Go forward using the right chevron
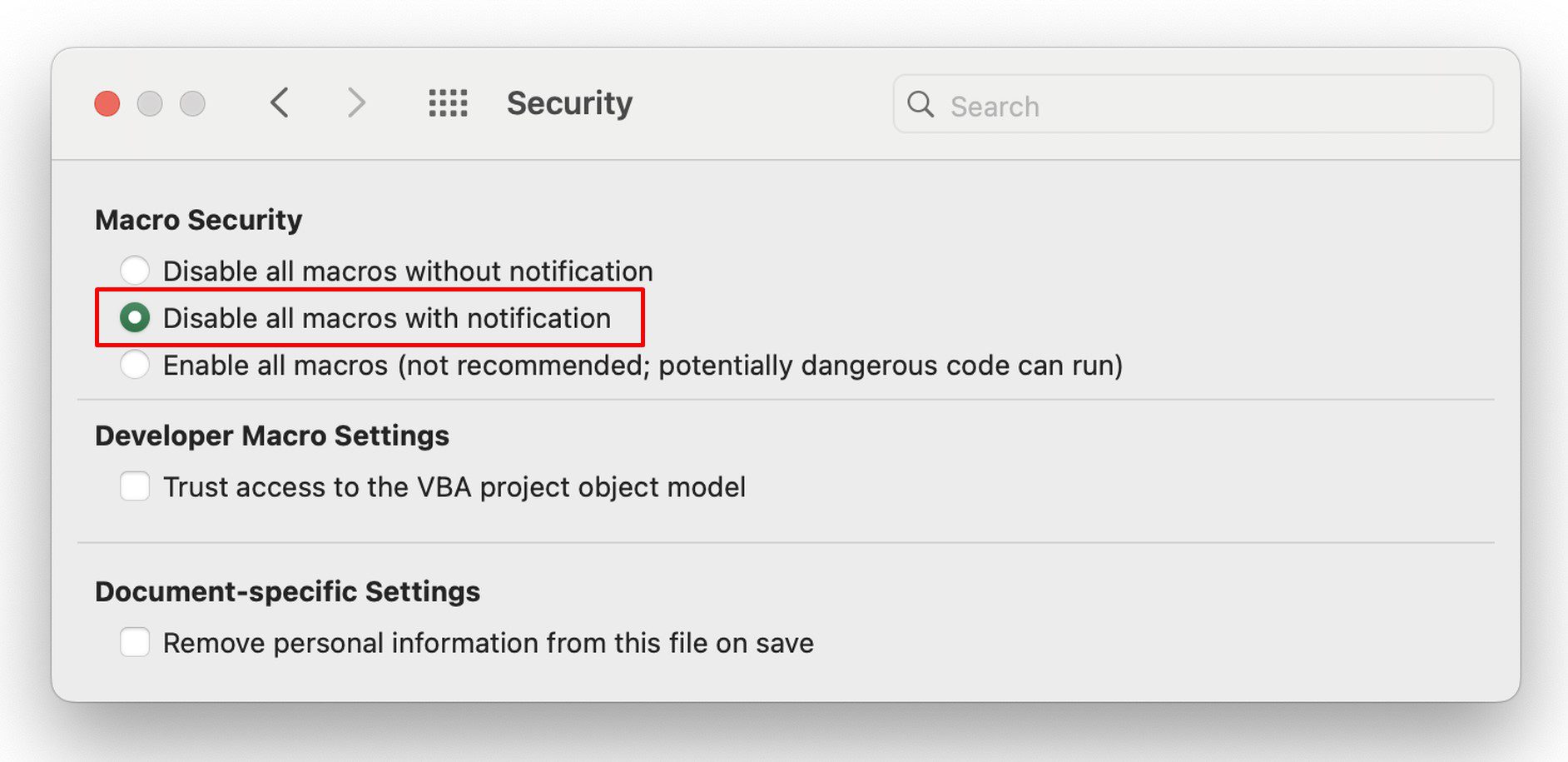The image size is (1568, 762). 356,103
